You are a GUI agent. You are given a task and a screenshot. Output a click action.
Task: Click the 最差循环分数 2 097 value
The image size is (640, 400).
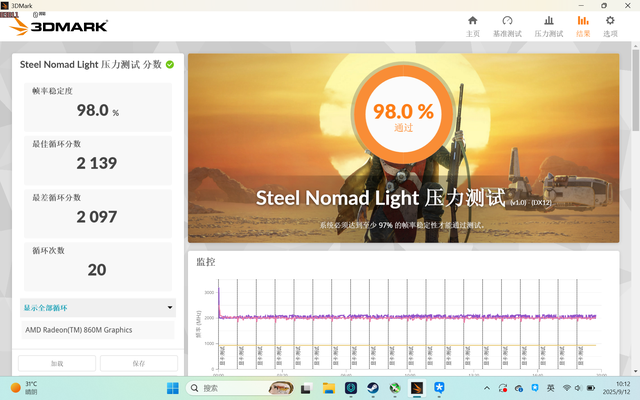coord(97,217)
